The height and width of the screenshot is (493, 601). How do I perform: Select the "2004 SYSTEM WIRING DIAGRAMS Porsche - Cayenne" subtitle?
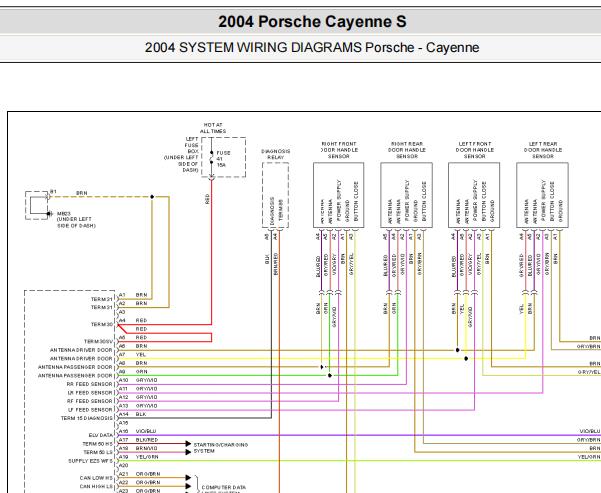point(312,48)
